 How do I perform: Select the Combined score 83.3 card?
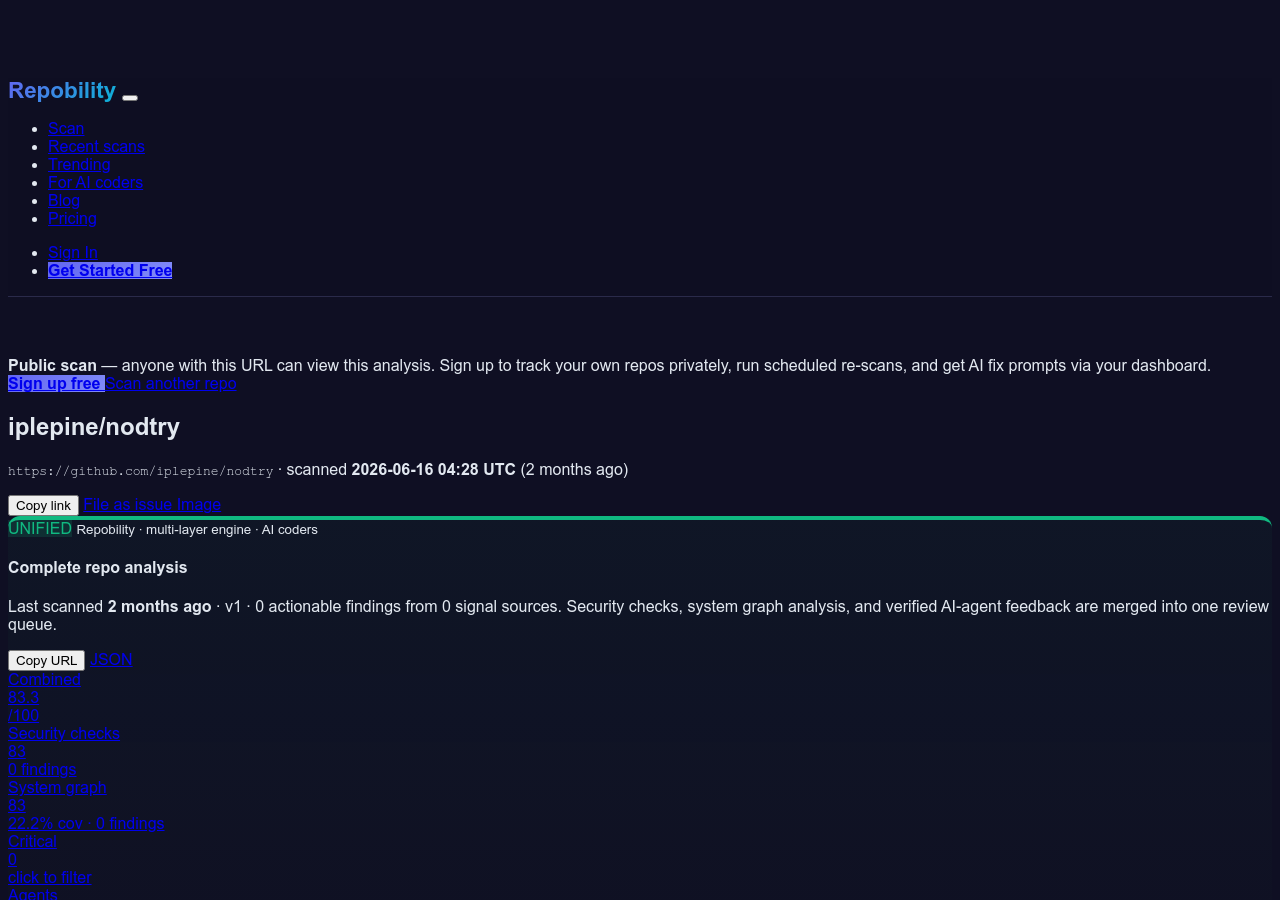tap(44, 697)
